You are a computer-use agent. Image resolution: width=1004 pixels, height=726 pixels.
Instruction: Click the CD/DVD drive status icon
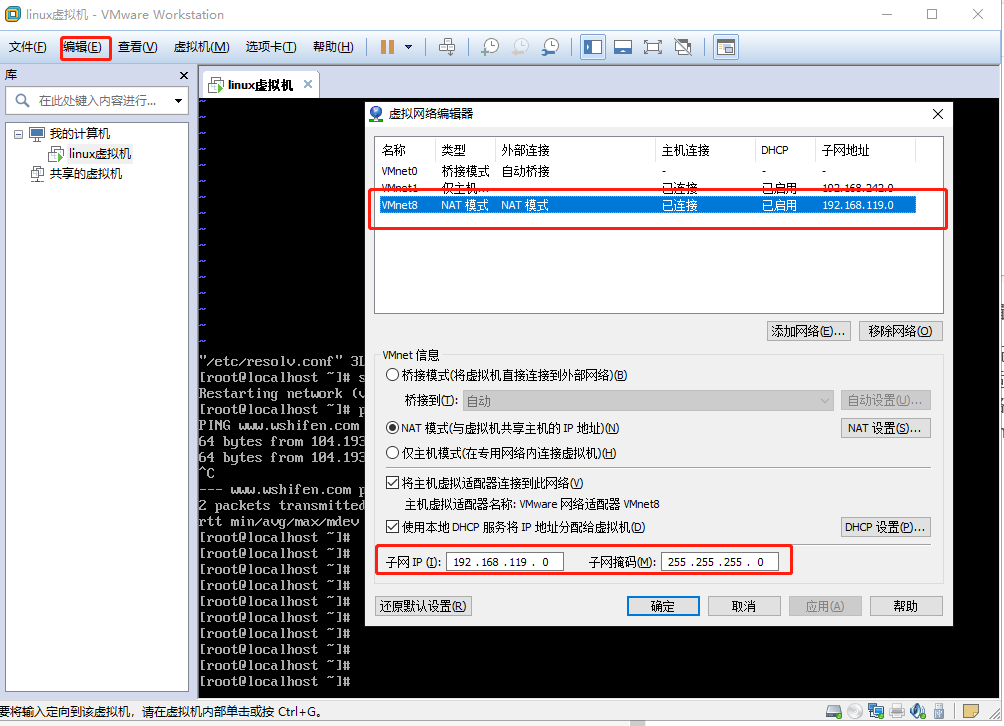[x=855, y=711]
